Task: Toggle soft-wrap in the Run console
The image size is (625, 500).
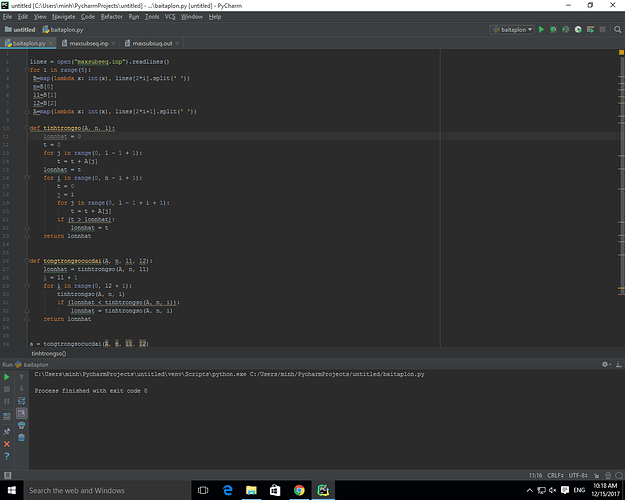Action: click(21, 401)
